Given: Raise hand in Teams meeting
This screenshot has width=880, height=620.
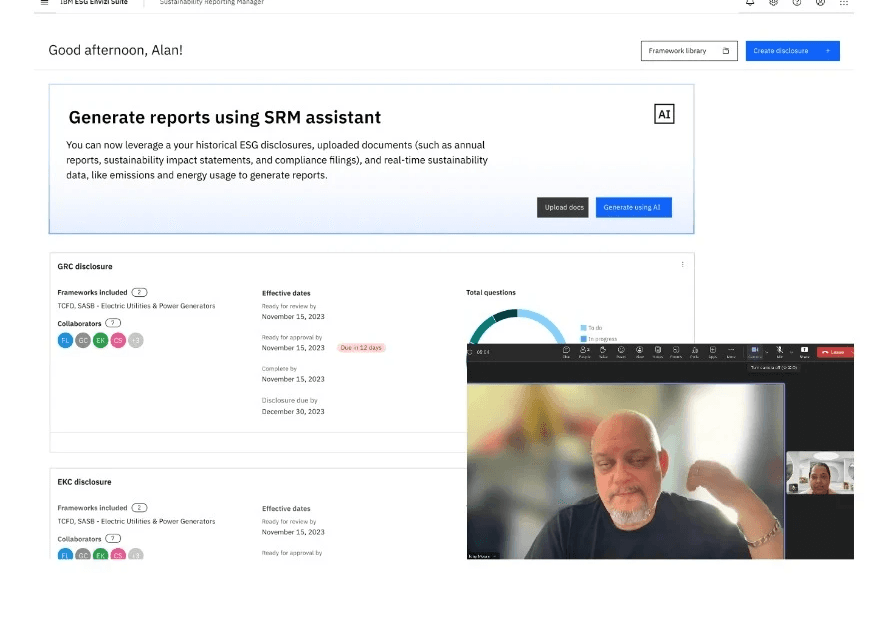Looking at the screenshot, I should point(603,352).
